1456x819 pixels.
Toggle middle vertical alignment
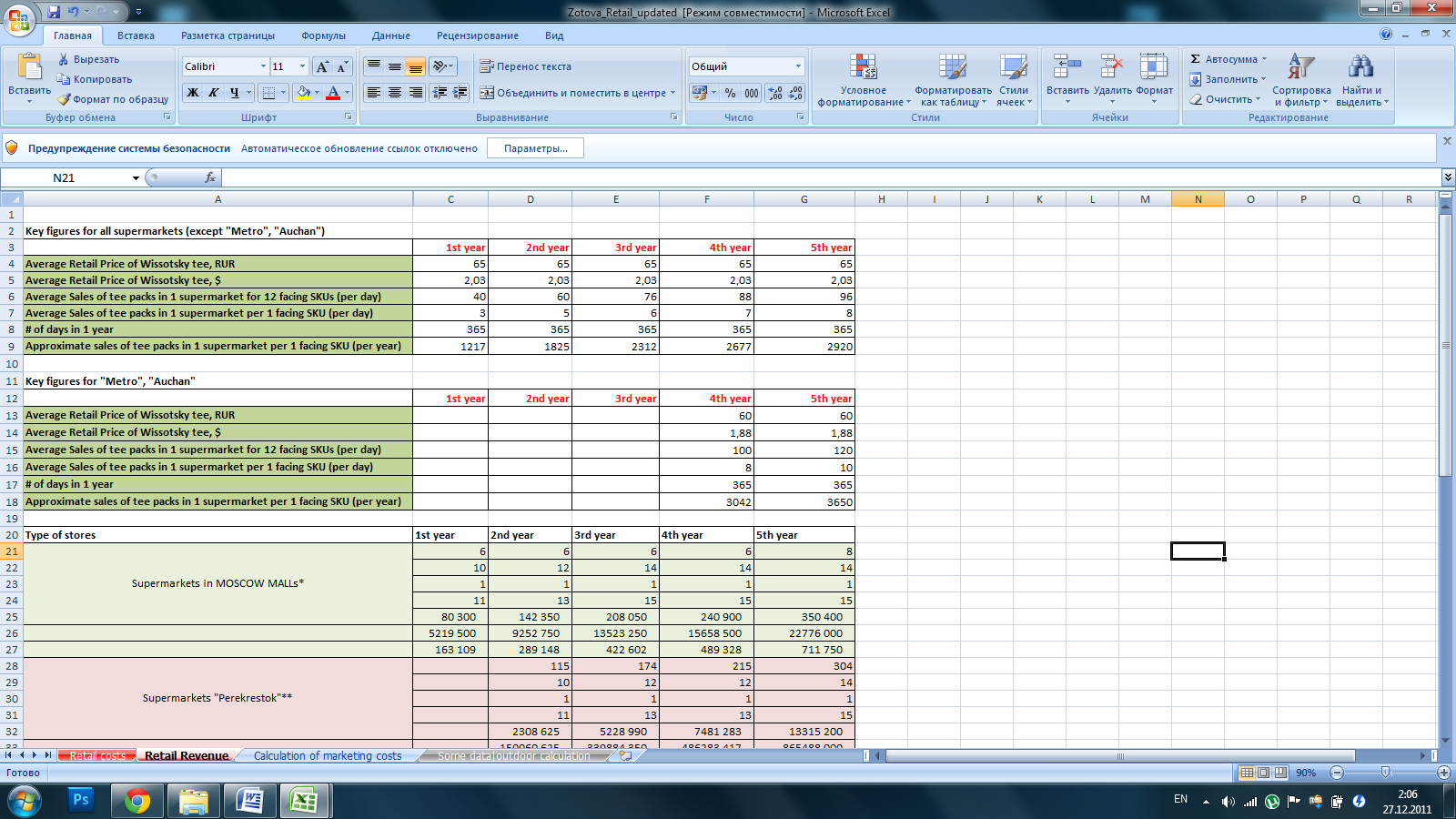tap(394, 66)
